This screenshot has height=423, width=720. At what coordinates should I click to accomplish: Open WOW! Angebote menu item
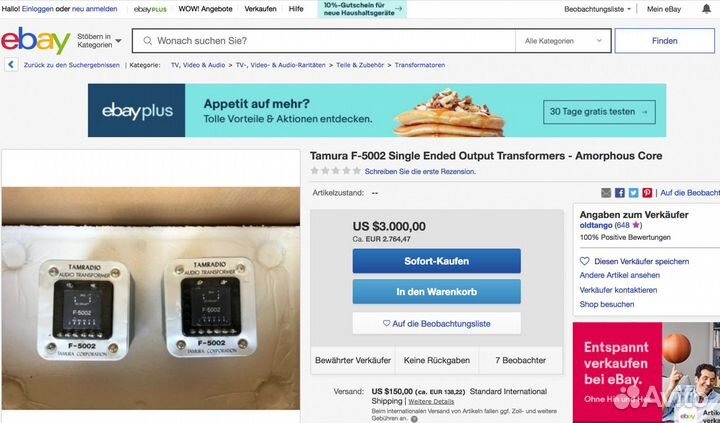tap(205, 9)
